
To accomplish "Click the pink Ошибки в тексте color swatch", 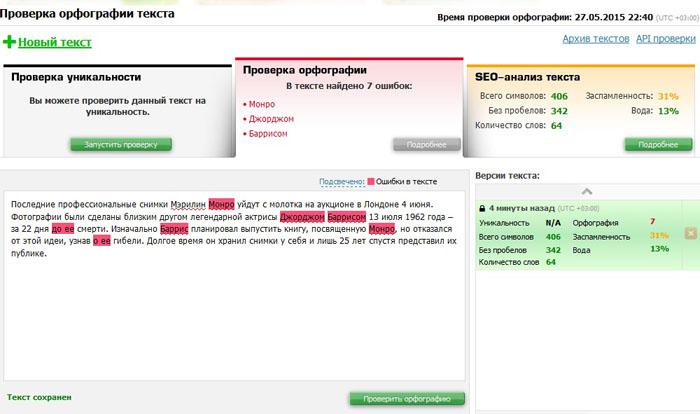I will click(x=371, y=181).
